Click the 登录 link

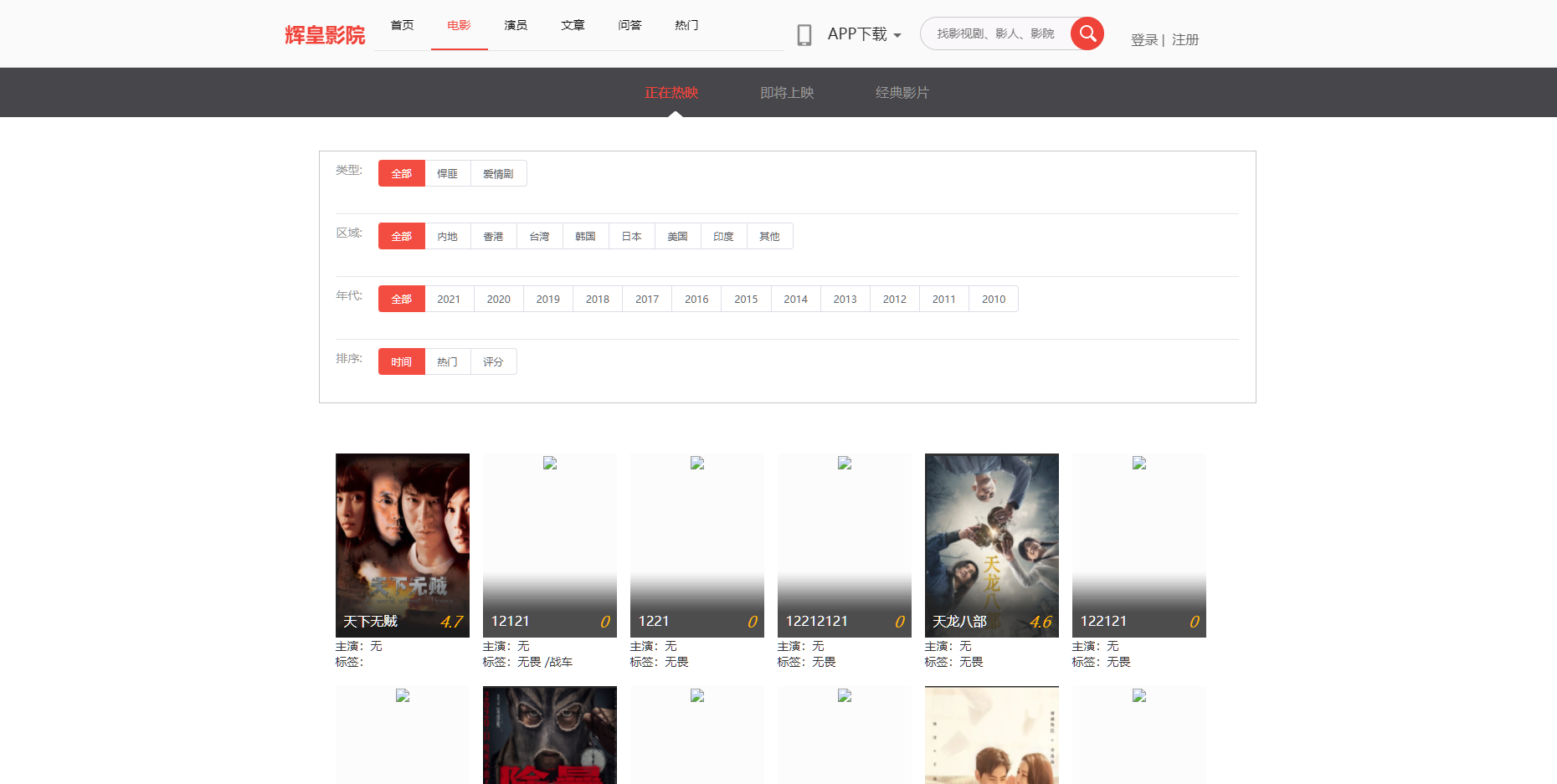pos(1144,39)
